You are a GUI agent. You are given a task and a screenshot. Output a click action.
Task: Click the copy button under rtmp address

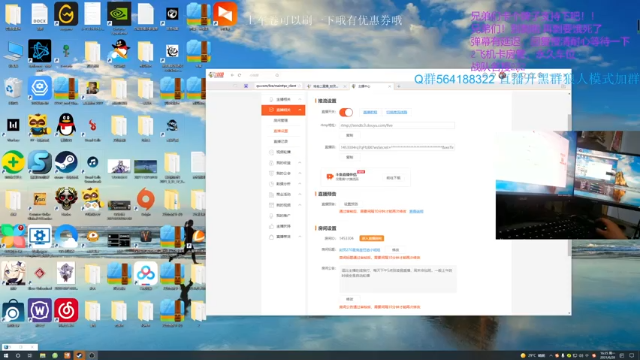point(349,135)
